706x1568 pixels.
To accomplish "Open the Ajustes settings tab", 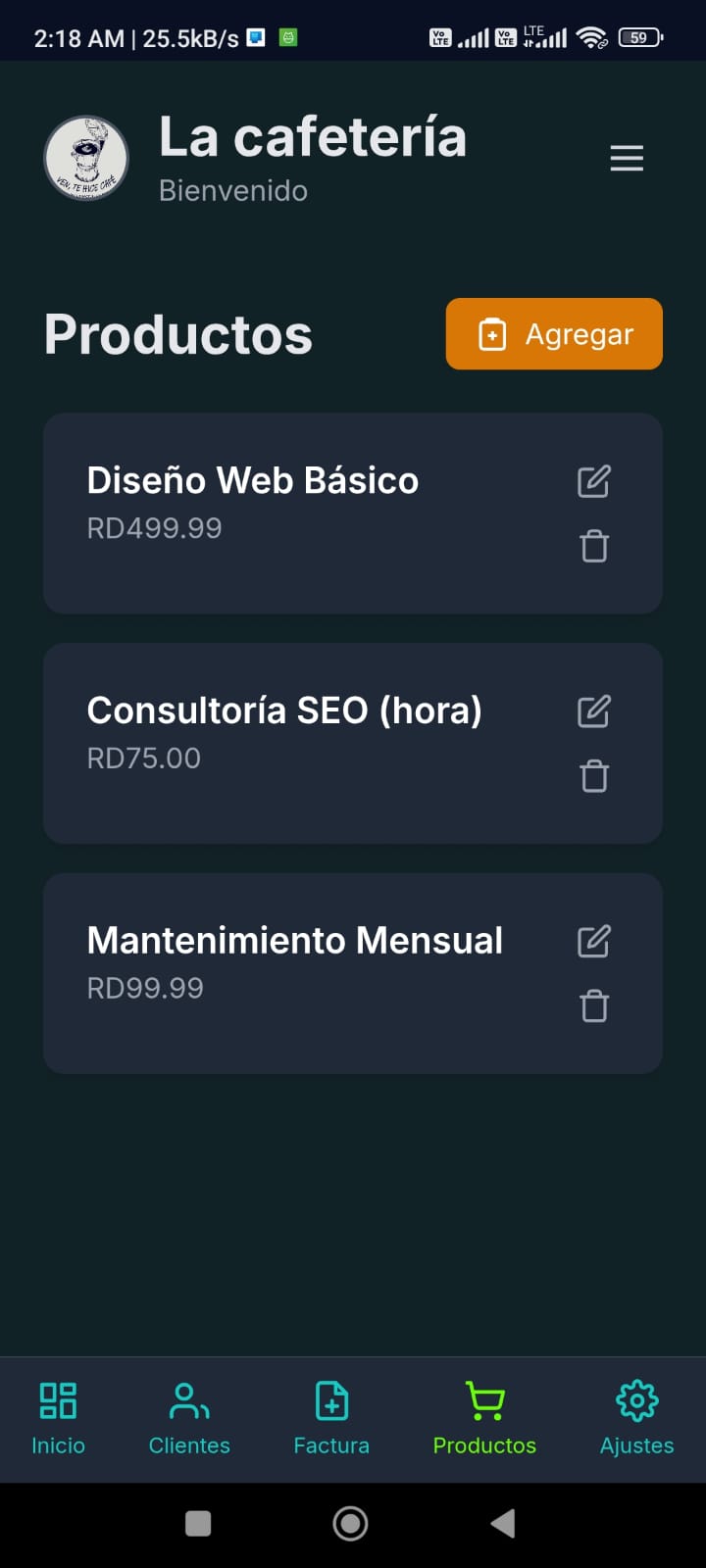I will pyautogui.click(x=636, y=1418).
